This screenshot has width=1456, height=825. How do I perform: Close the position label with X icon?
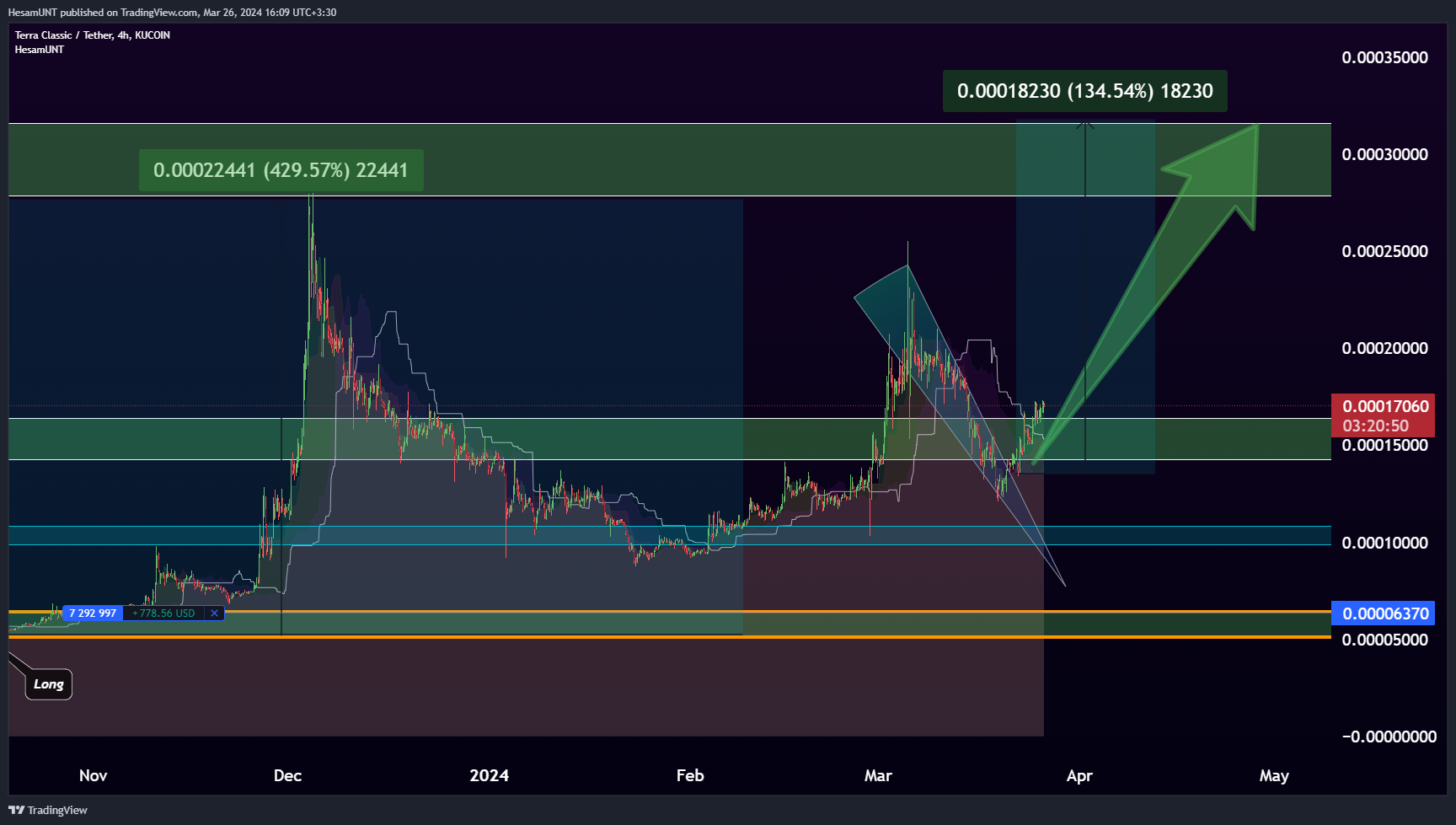(x=214, y=613)
